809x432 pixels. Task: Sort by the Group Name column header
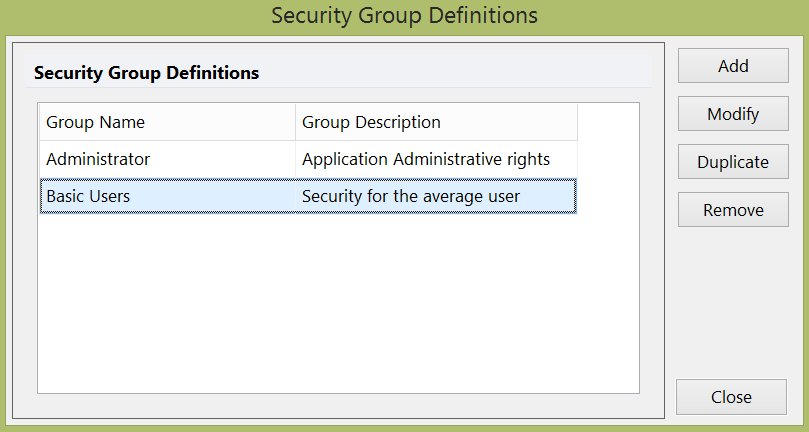click(x=167, y=122)
